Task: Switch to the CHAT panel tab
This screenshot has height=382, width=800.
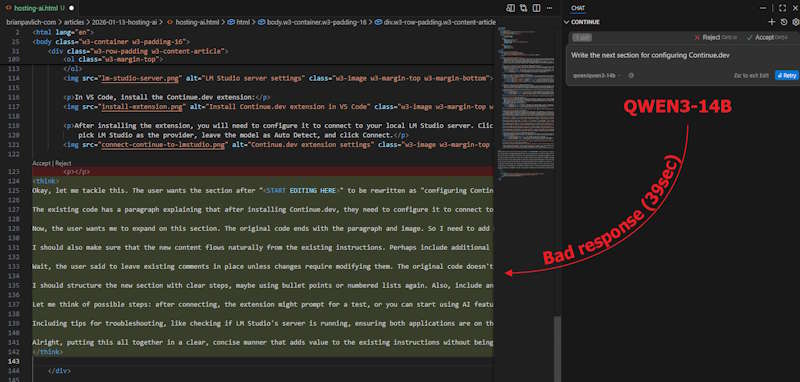Action: point(578,8)
